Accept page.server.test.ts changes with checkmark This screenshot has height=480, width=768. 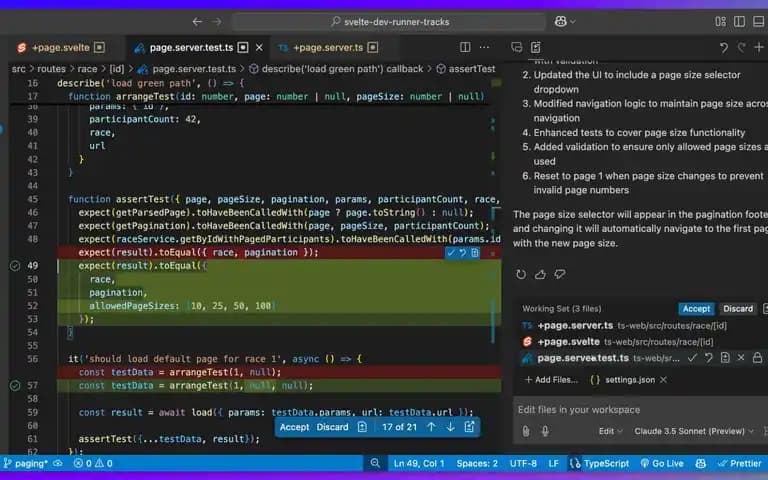(692, 358)
